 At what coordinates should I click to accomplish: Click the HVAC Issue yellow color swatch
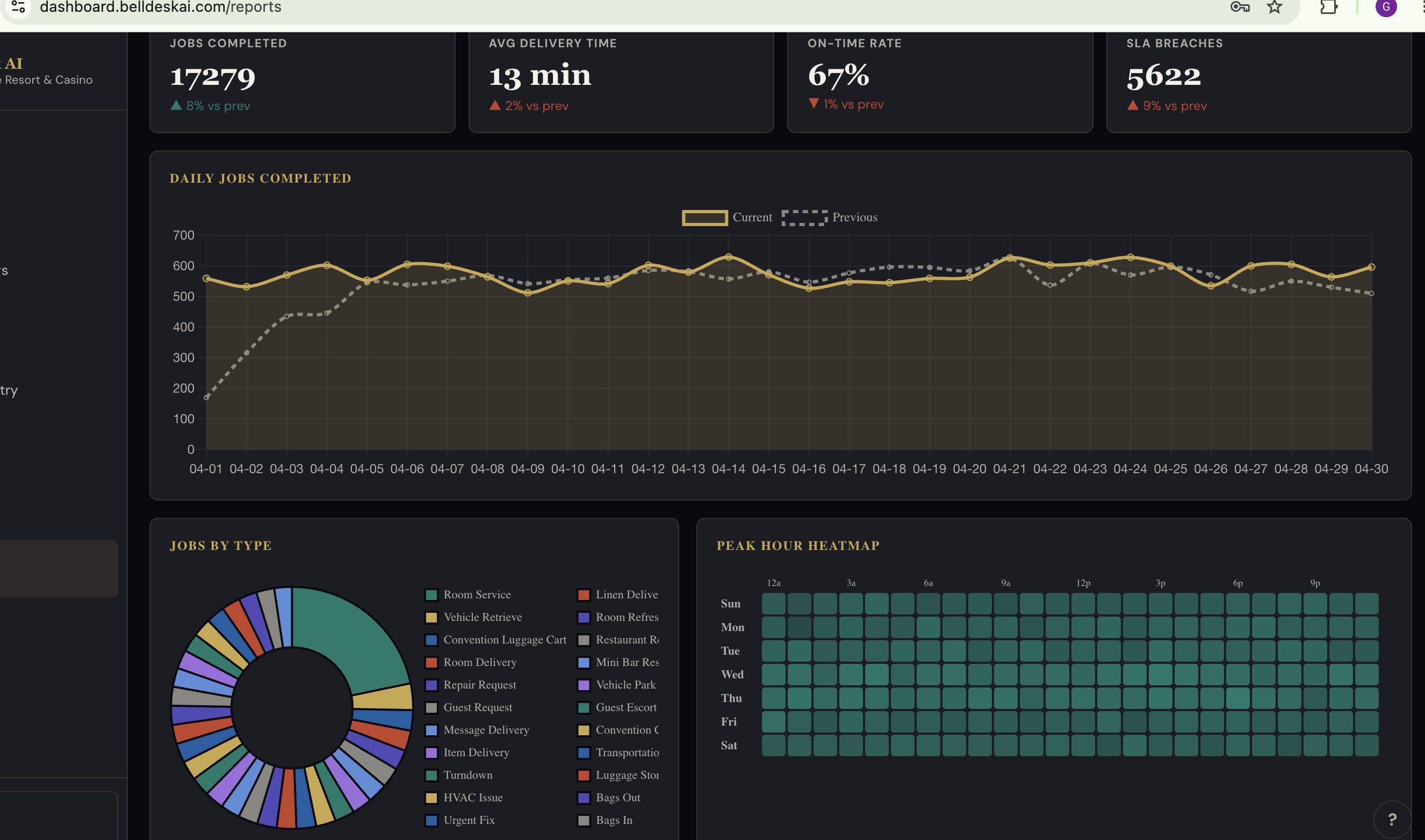coord(431,798)
